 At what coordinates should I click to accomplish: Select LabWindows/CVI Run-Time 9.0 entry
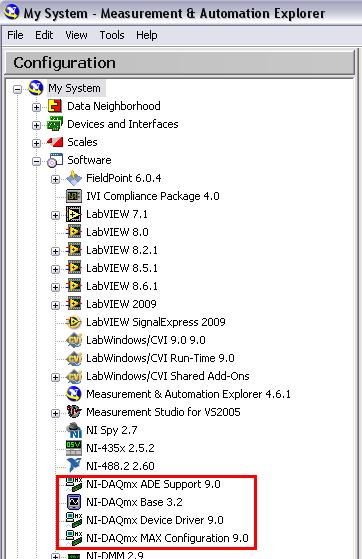[x=160, y=358]
